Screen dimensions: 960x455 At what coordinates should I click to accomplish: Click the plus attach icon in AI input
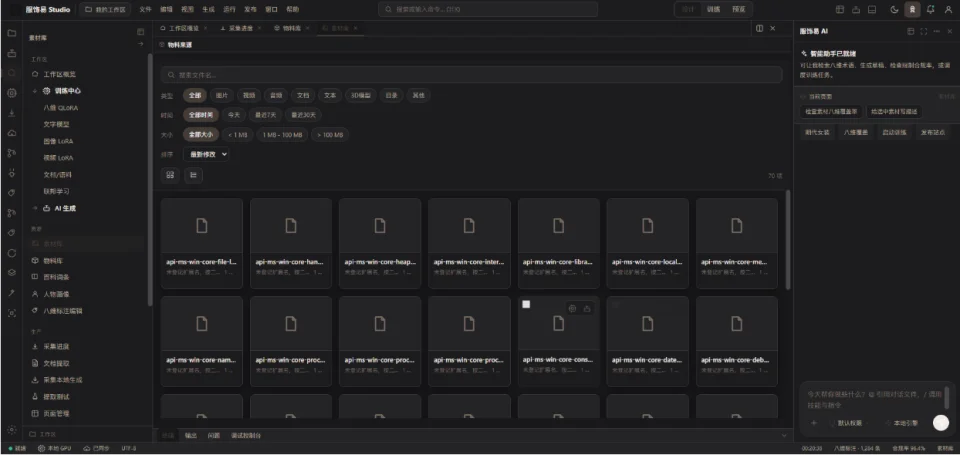click(x=814, y=423)
